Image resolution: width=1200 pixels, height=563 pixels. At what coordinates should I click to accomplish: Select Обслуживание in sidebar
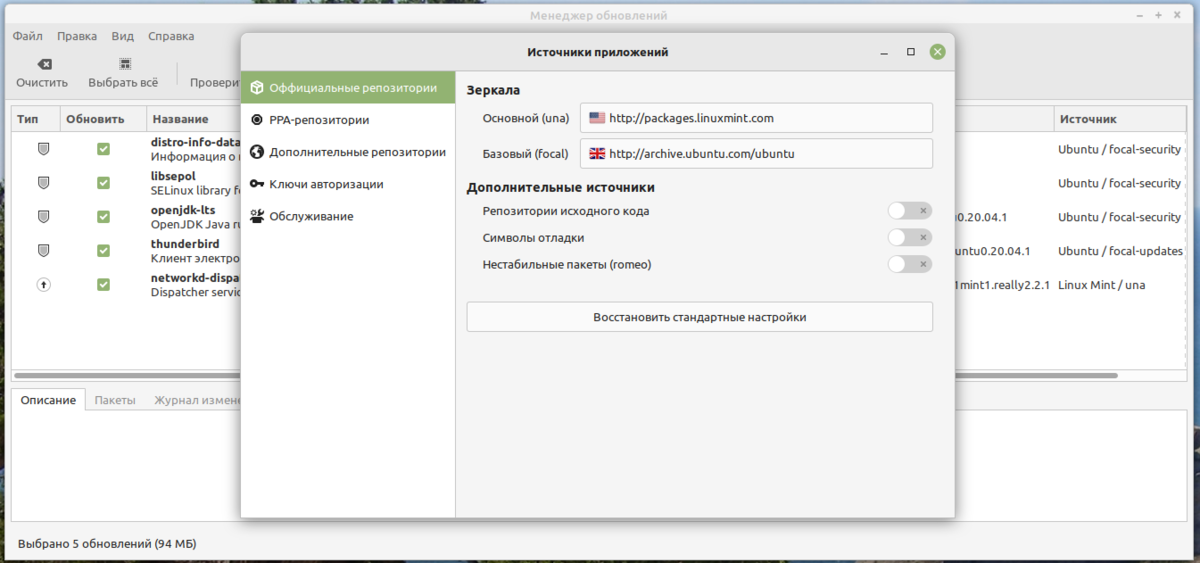pyautogui.click(x=348, y=216)
